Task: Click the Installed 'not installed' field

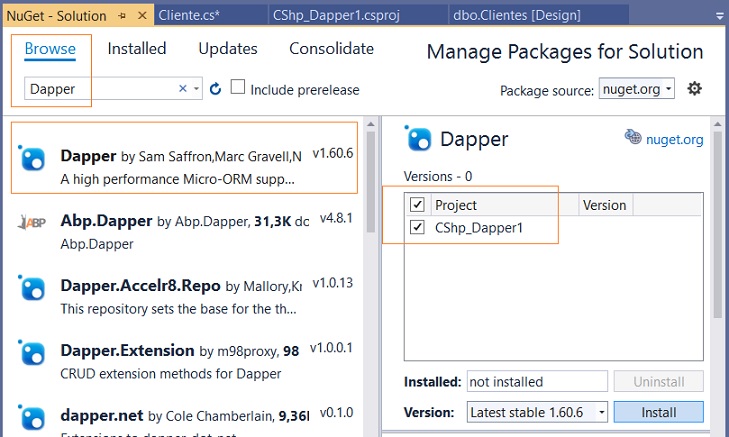Action: 537,382
